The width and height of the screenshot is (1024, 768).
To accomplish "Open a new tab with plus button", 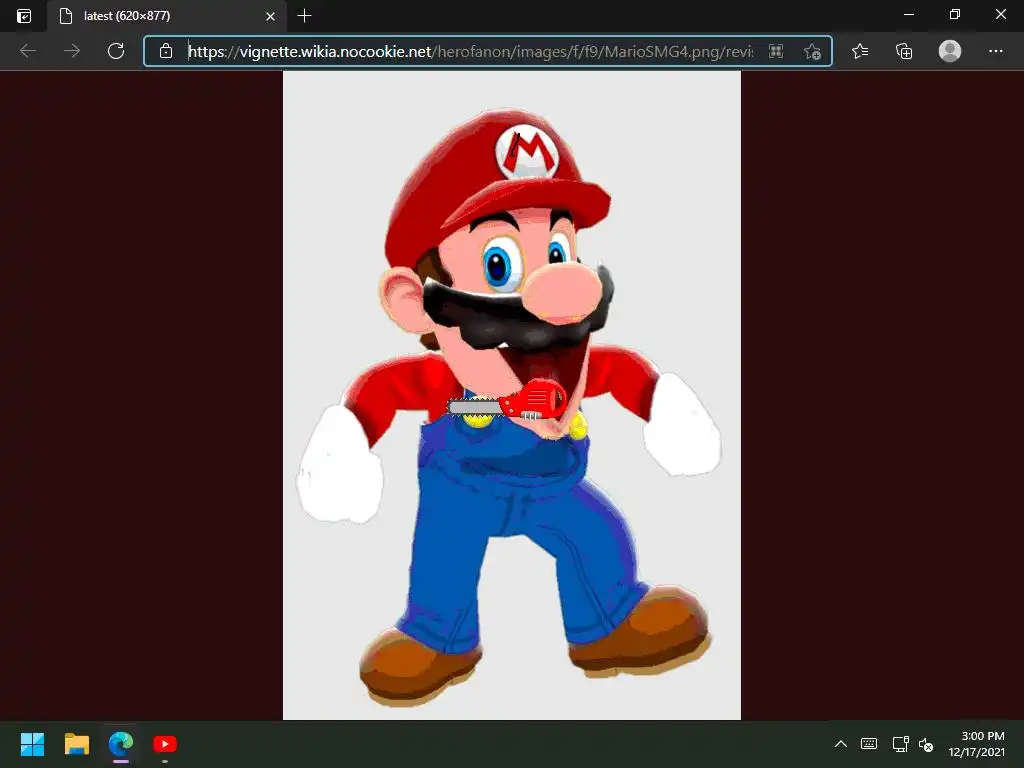I will (304, 16).
